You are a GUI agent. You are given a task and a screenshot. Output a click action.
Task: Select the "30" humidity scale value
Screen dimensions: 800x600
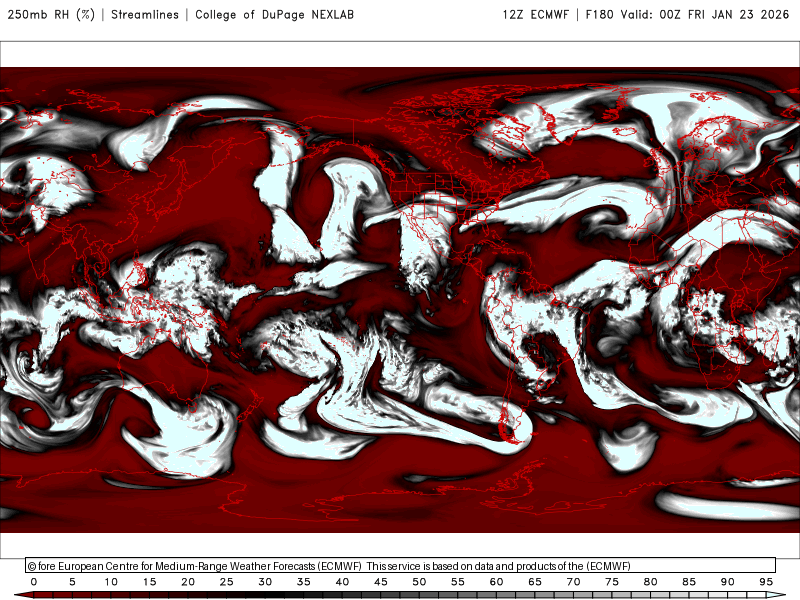click(x=265, y=582)
